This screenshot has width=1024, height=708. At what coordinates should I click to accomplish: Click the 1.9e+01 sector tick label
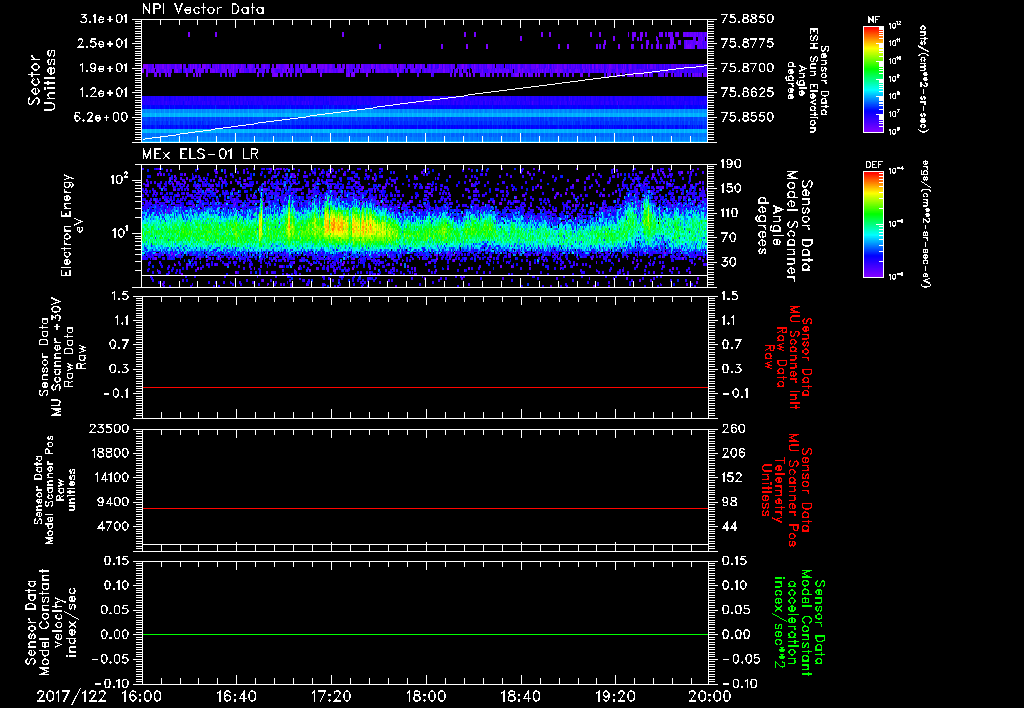click(104, 68)
